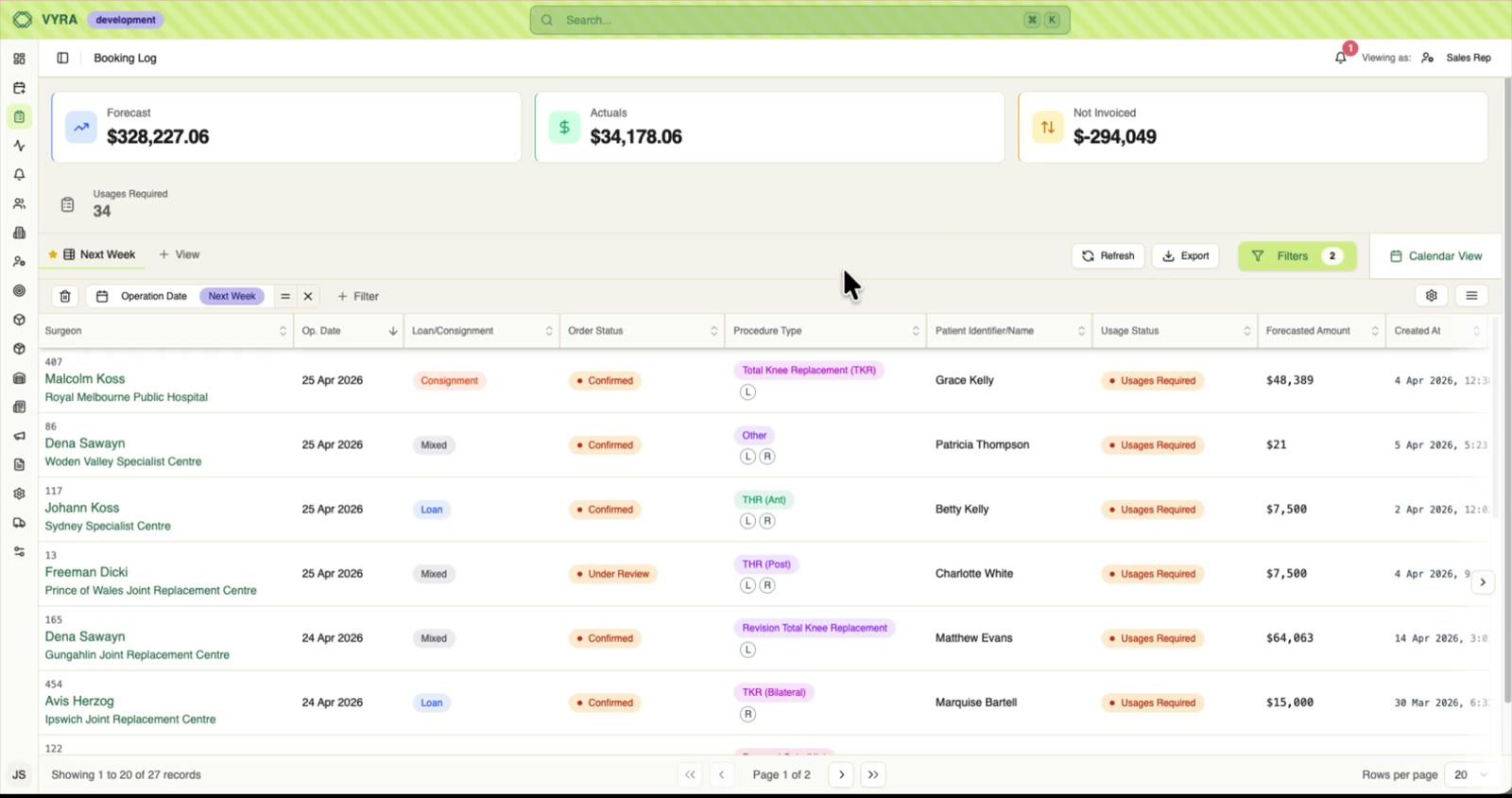Click the Export button

tap(1185, 256)
